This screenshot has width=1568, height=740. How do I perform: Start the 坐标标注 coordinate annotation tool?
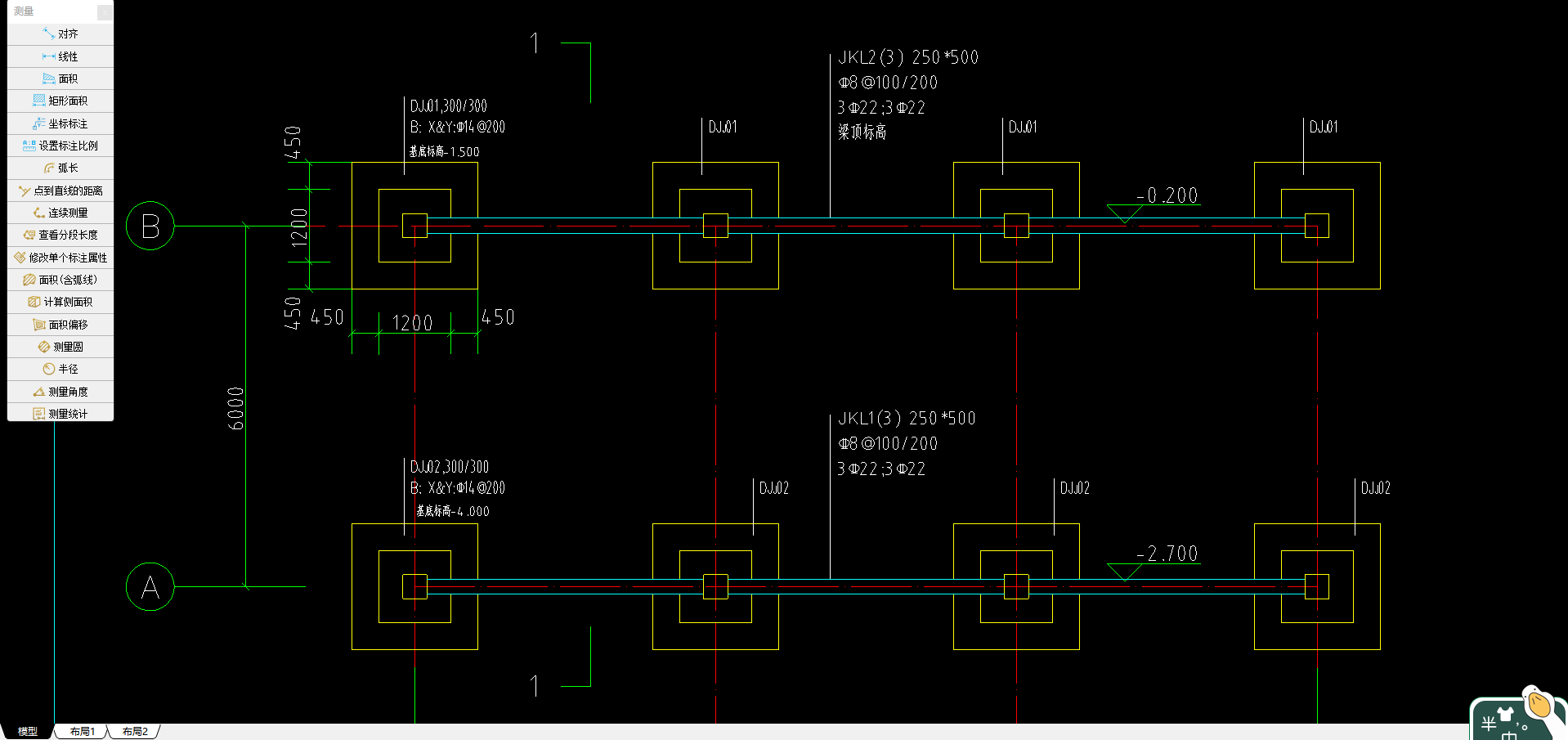(x=60, y=123)
